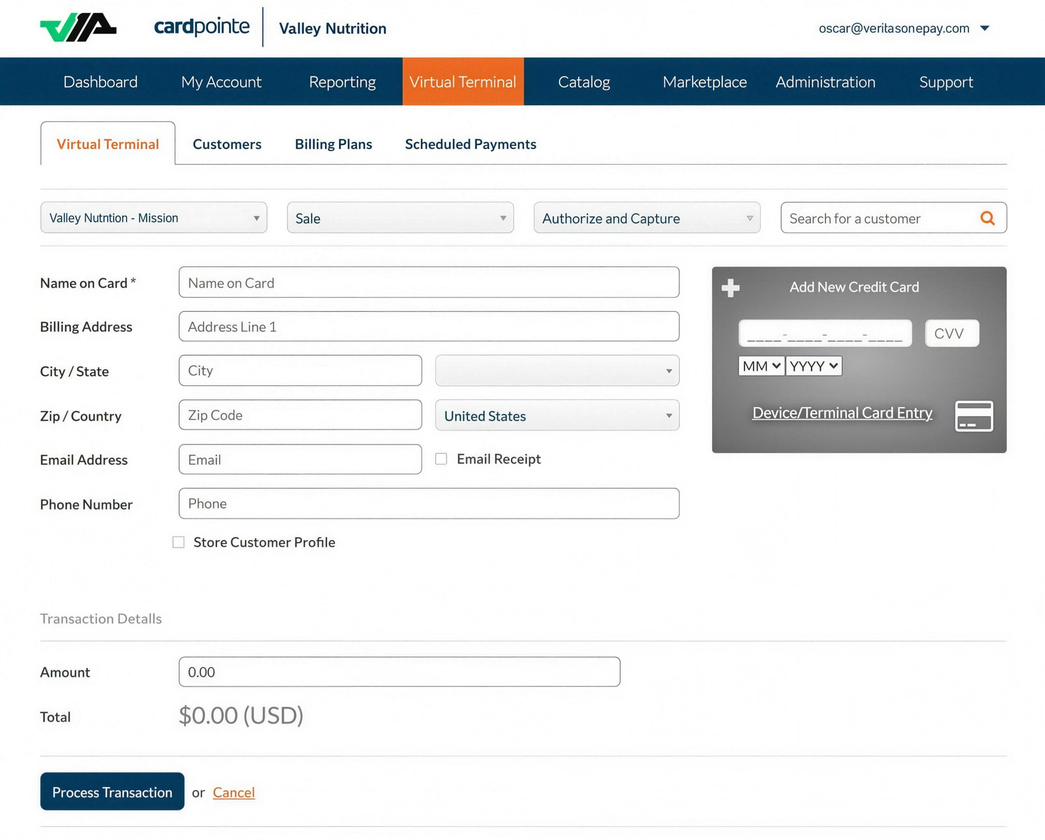Viewport: 1045px width, 840px height.
Task: Open the United States country dropdown
Action: point(557,415)
